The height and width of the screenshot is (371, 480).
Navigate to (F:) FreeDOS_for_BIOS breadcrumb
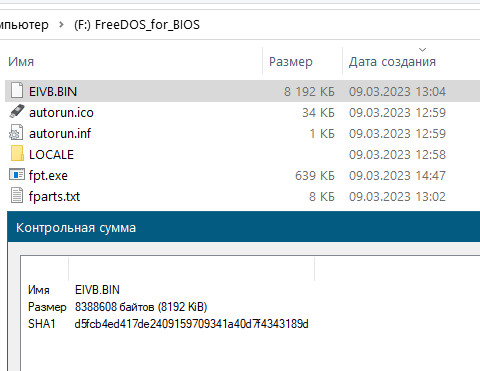pos(137,25)
